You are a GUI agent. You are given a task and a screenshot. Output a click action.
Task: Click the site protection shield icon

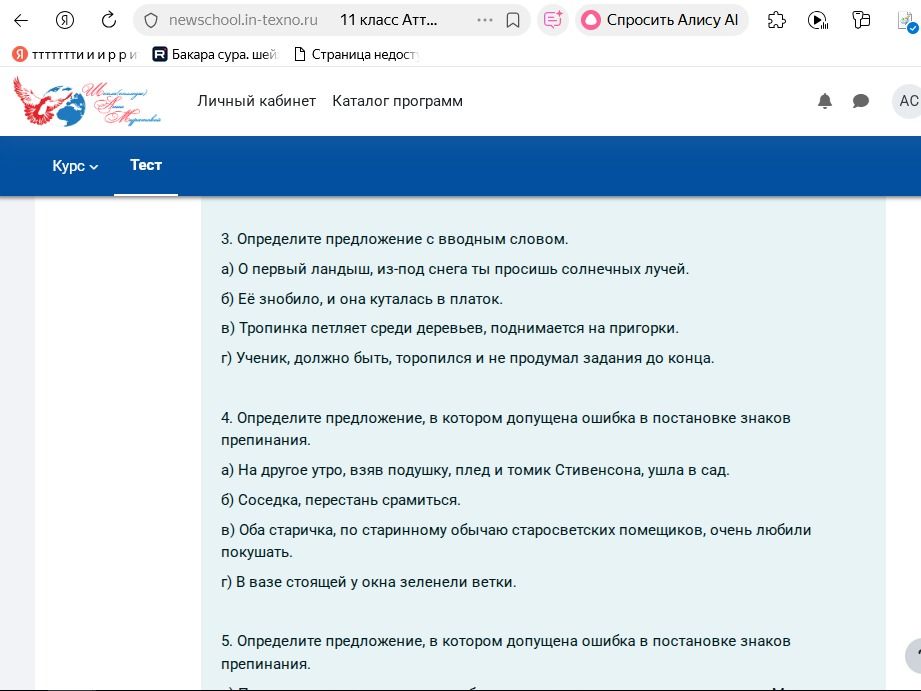tap(151, 21)
